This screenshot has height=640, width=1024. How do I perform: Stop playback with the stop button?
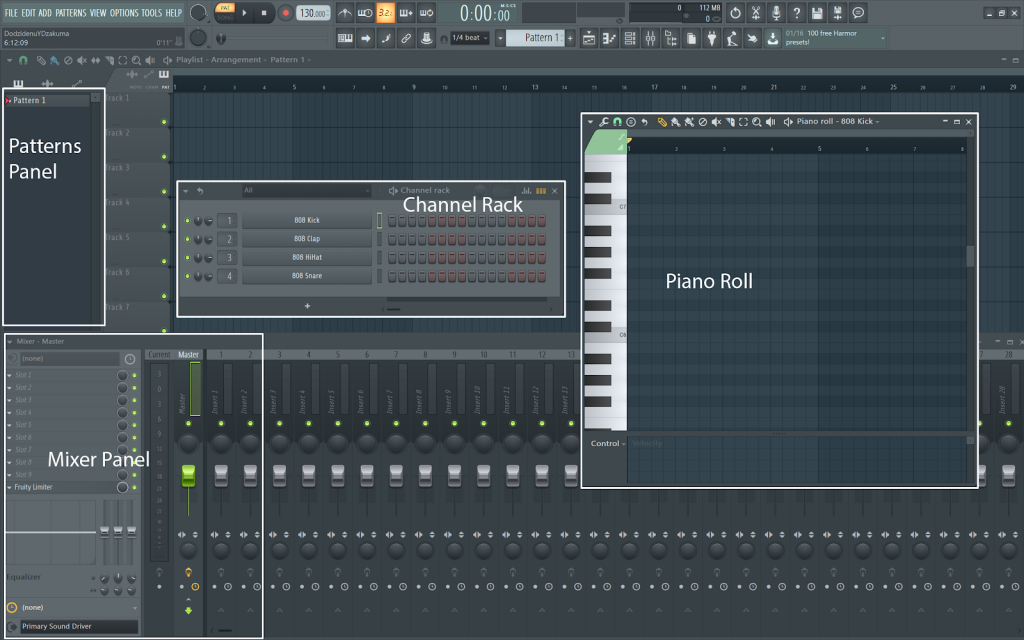click(264, 12)
